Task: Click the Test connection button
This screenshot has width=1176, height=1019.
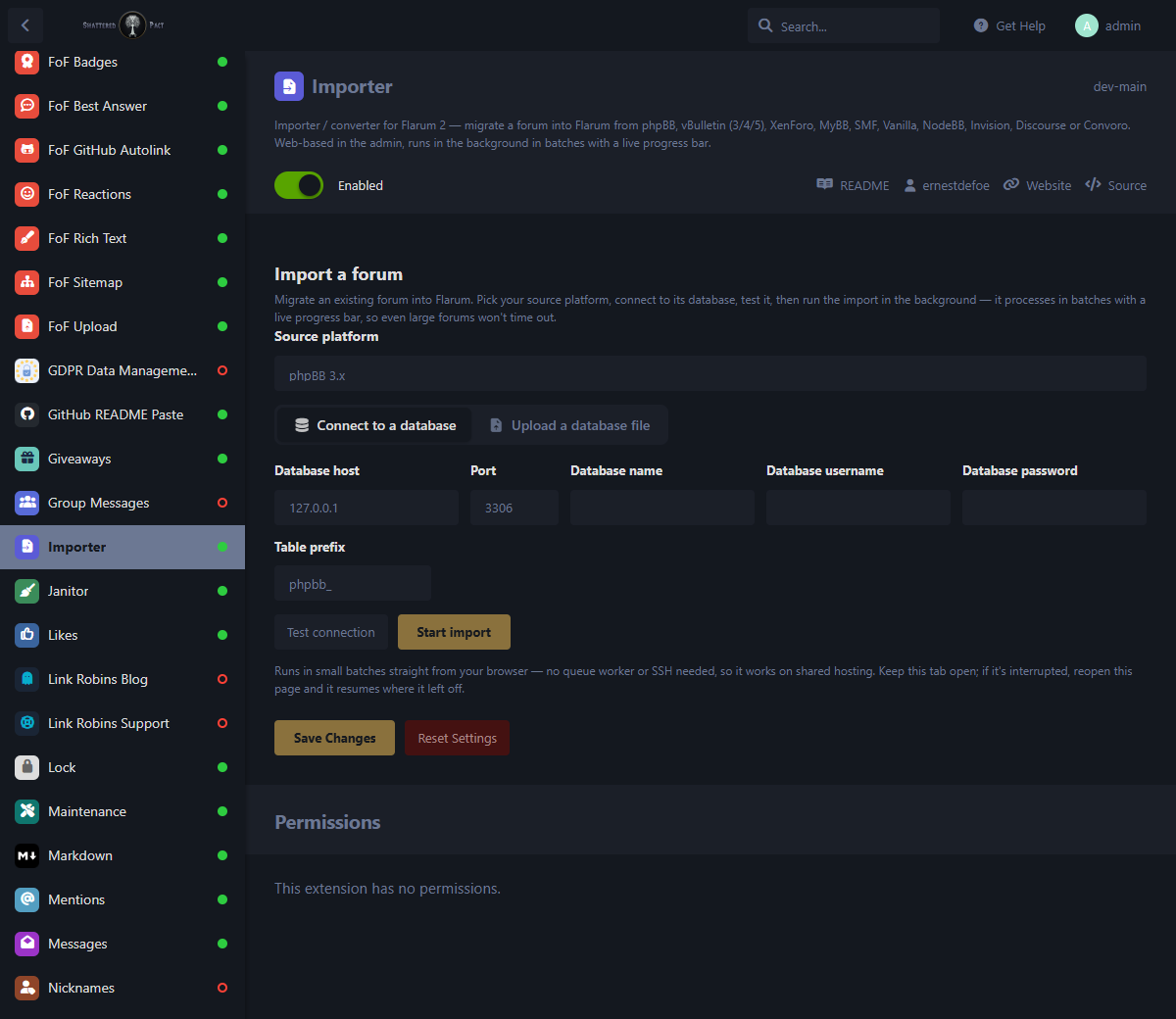Action: [x=331, y=632]
